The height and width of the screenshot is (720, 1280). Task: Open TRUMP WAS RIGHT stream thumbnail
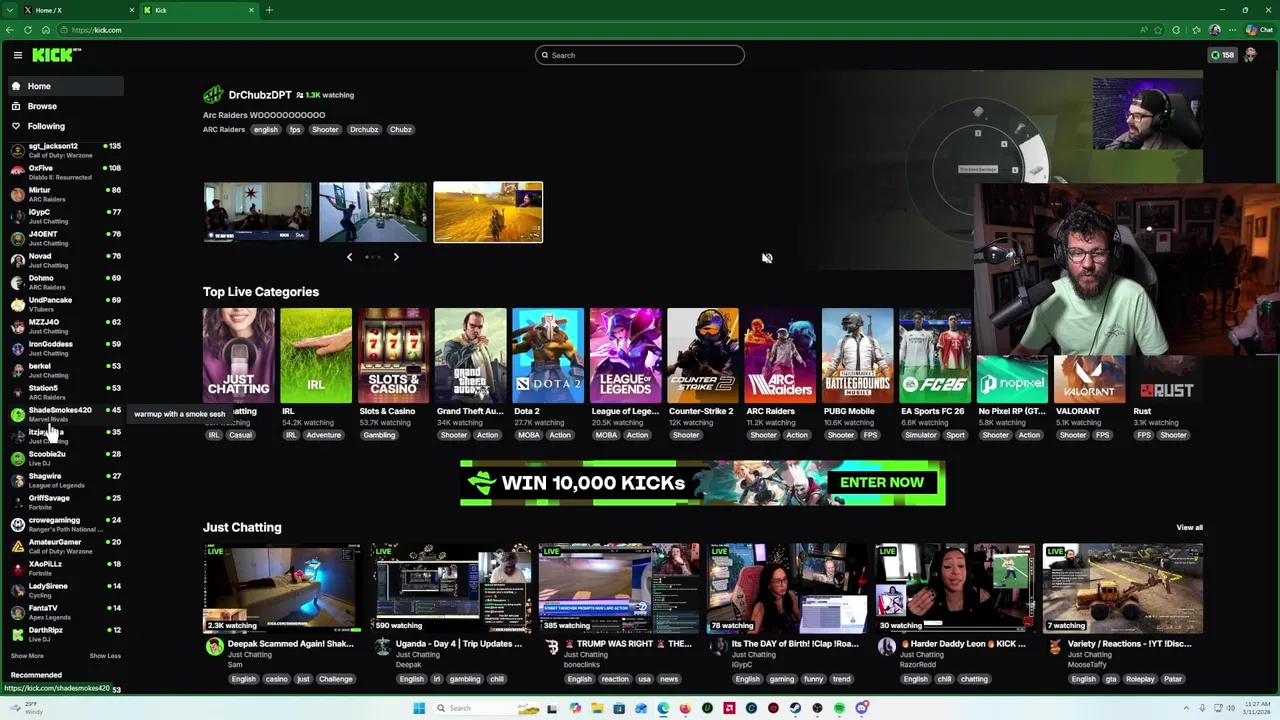pos(619,589)
